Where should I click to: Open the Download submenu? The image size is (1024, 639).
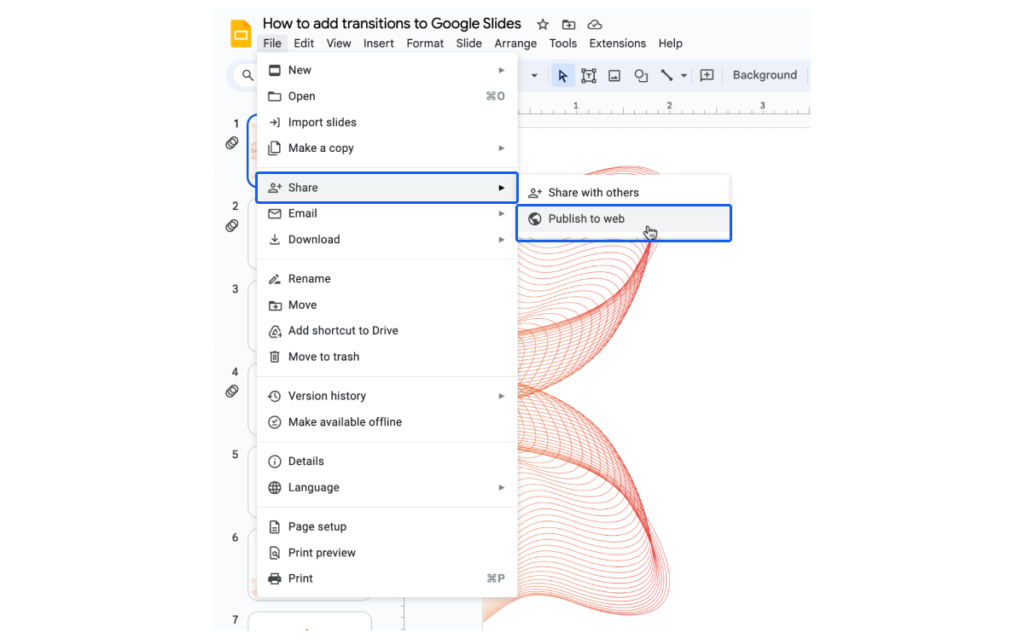click(312, 239)
